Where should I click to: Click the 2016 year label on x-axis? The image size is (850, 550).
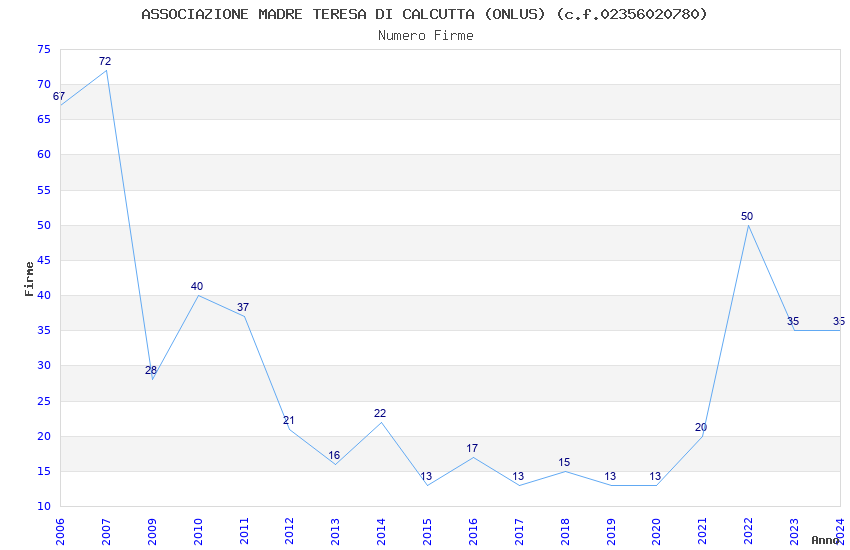[x=473, y=532]
